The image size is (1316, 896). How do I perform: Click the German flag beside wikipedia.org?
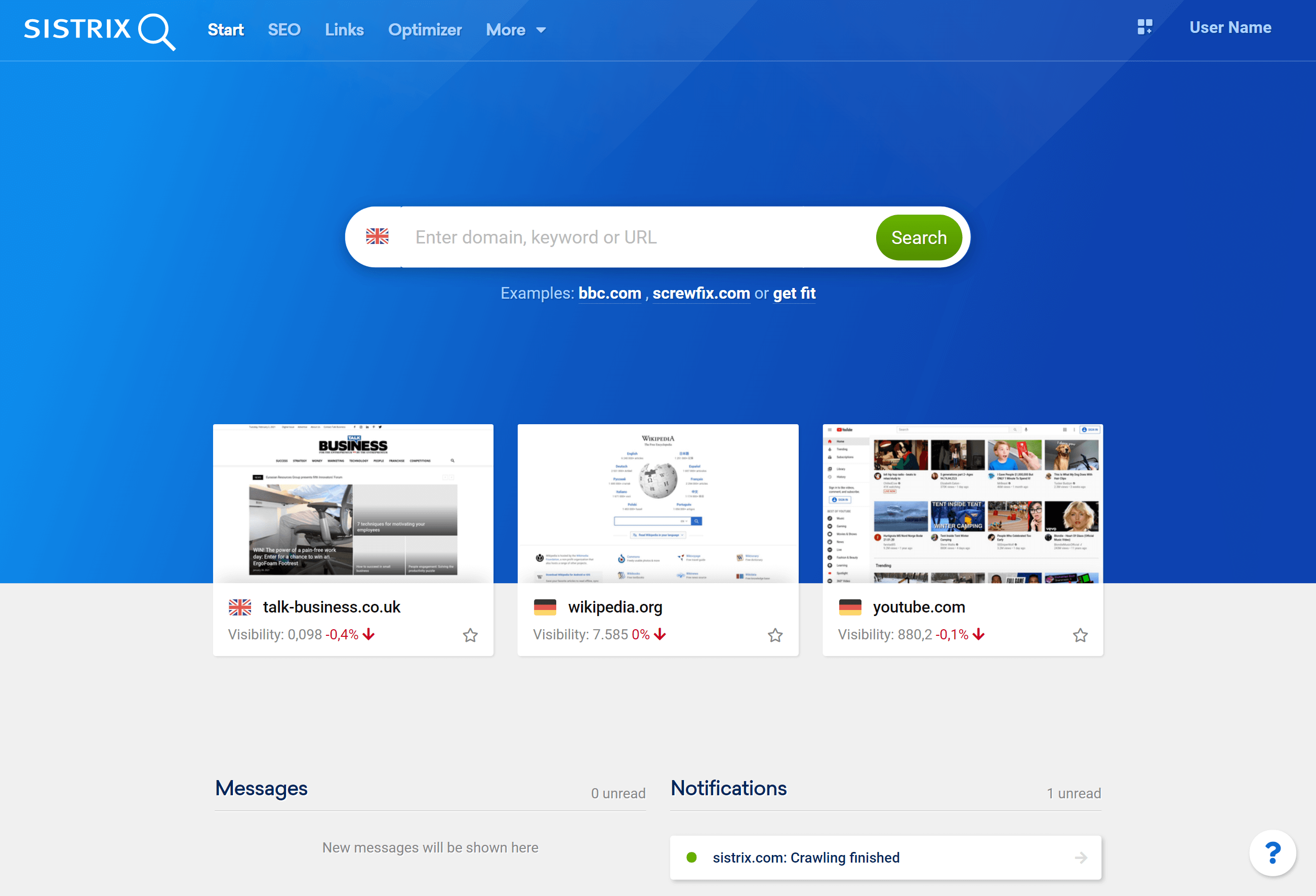(545, 607)
